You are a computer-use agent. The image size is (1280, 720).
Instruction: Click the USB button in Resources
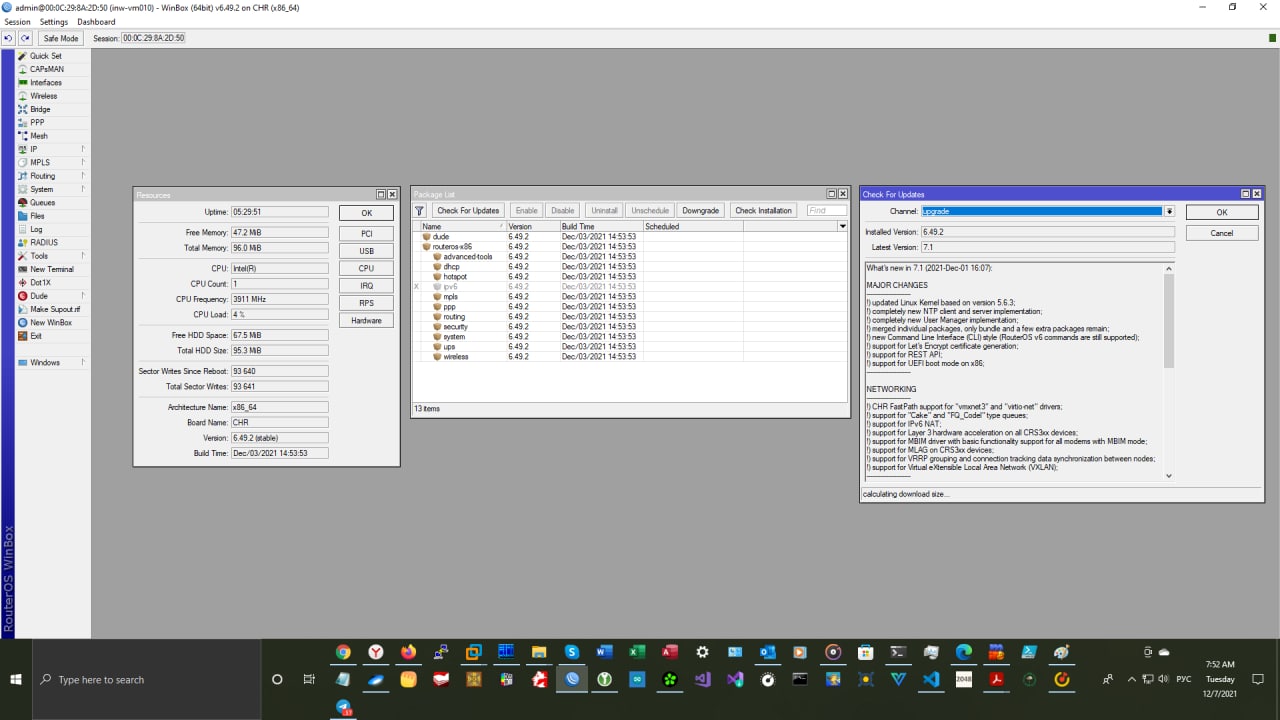(x=366, y=251)
